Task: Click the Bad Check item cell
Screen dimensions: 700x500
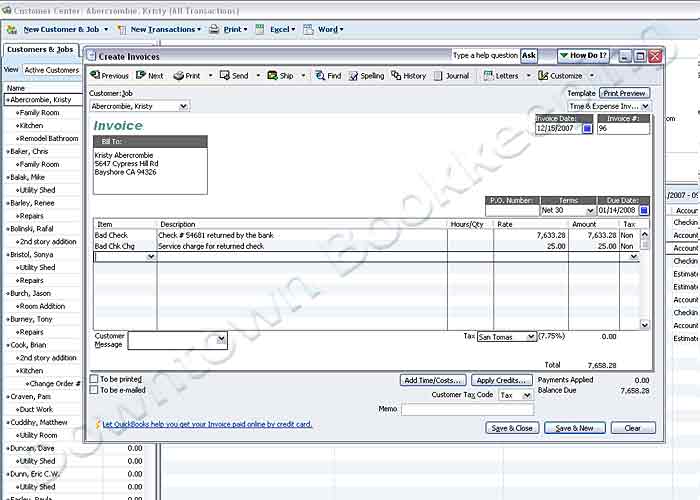Action: tap(125, 235)
